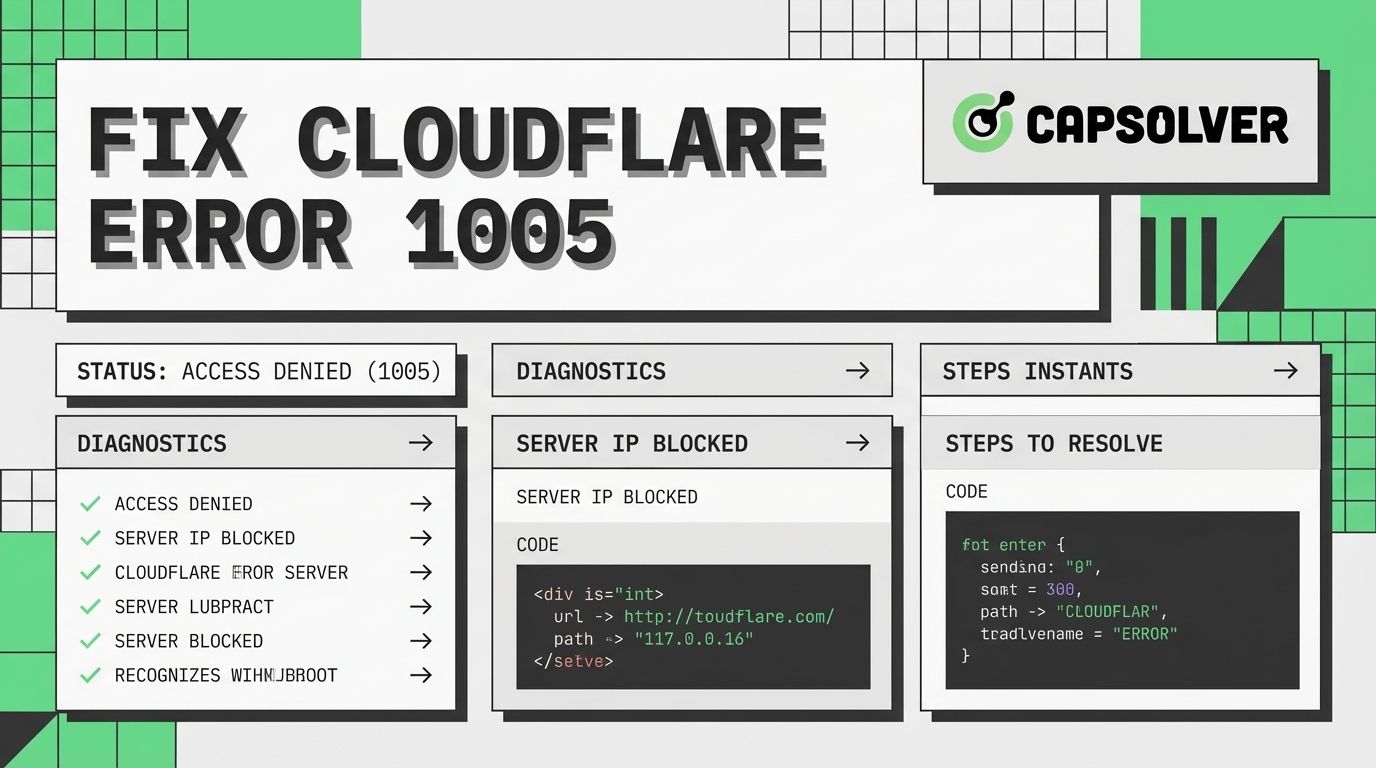
Task: Click arrow beside RECOGNIZES WIHMJBROOT item
Action: [421, 675]
